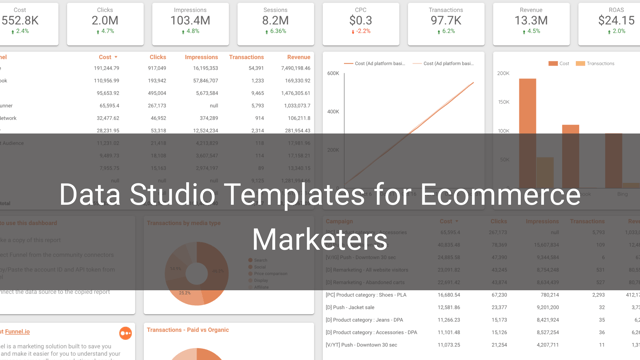The image size is (640, 360).
Task: Select the Clicks scorecard showing 2.0M
Action: 105,24
